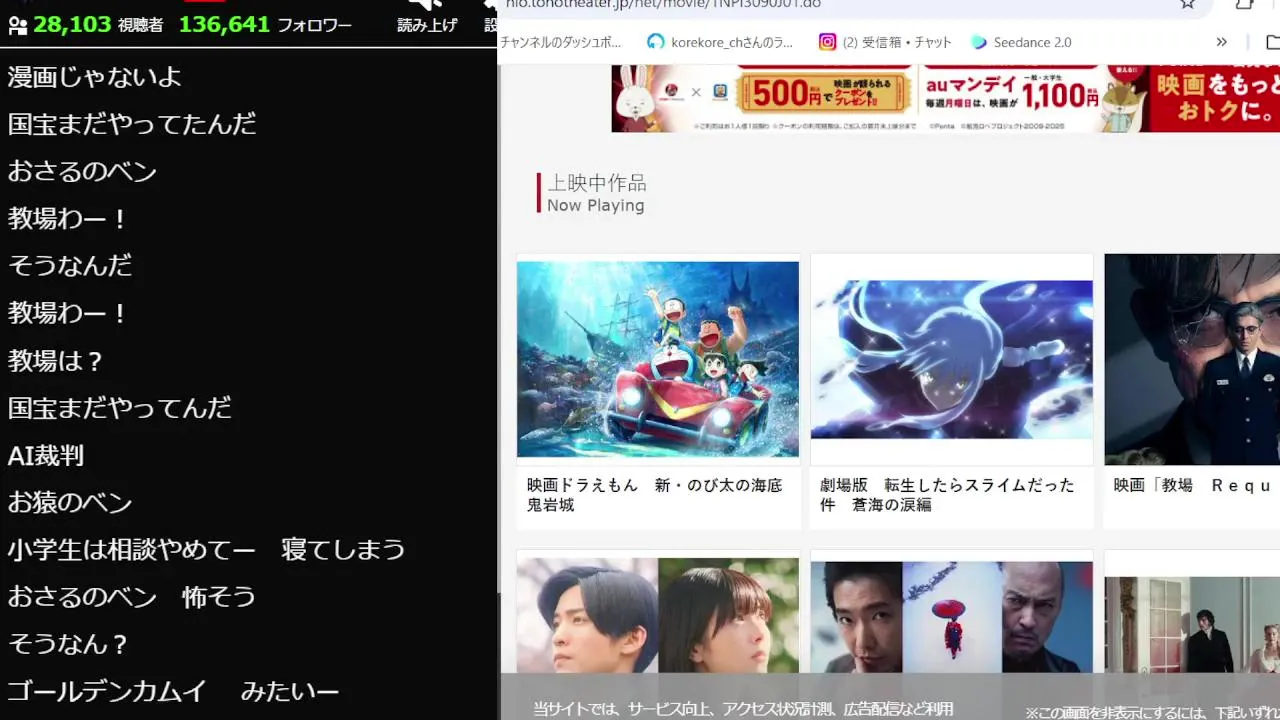This screenshot has width=1280, height=720.
Task: Click the comment おさるのベン 怖そう
Action: [x=132, y=597]
